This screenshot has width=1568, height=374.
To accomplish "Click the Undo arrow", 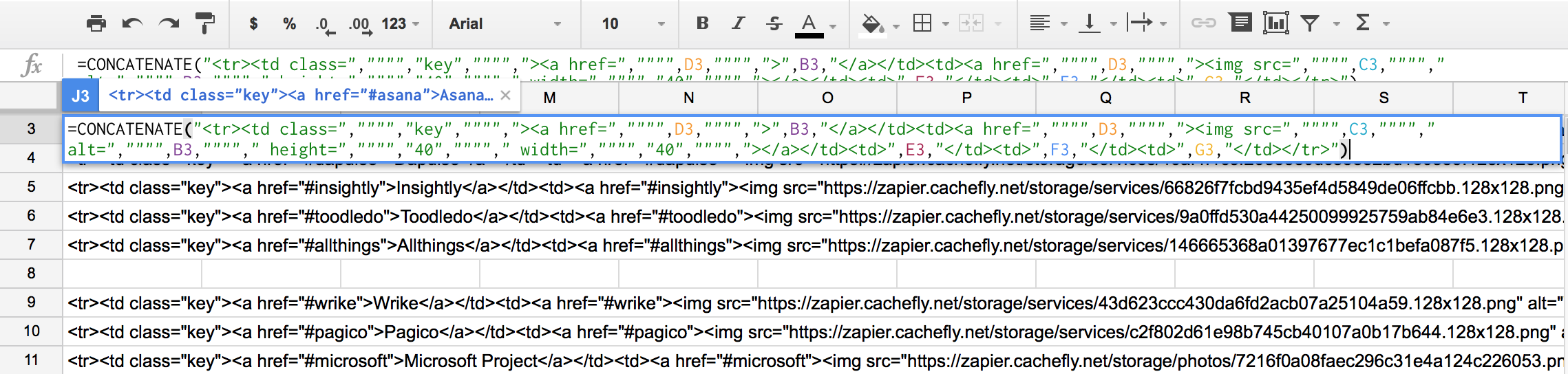I will click(x=132, y=24).
